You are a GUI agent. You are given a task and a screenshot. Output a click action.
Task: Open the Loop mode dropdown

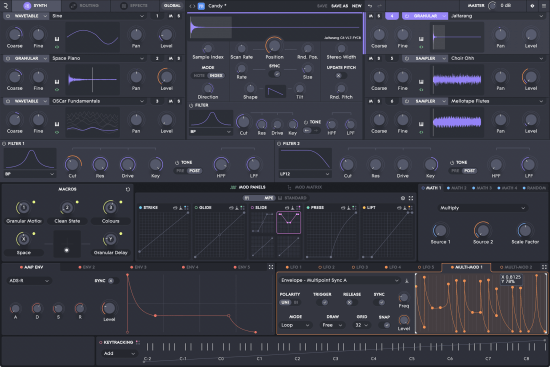295,325
